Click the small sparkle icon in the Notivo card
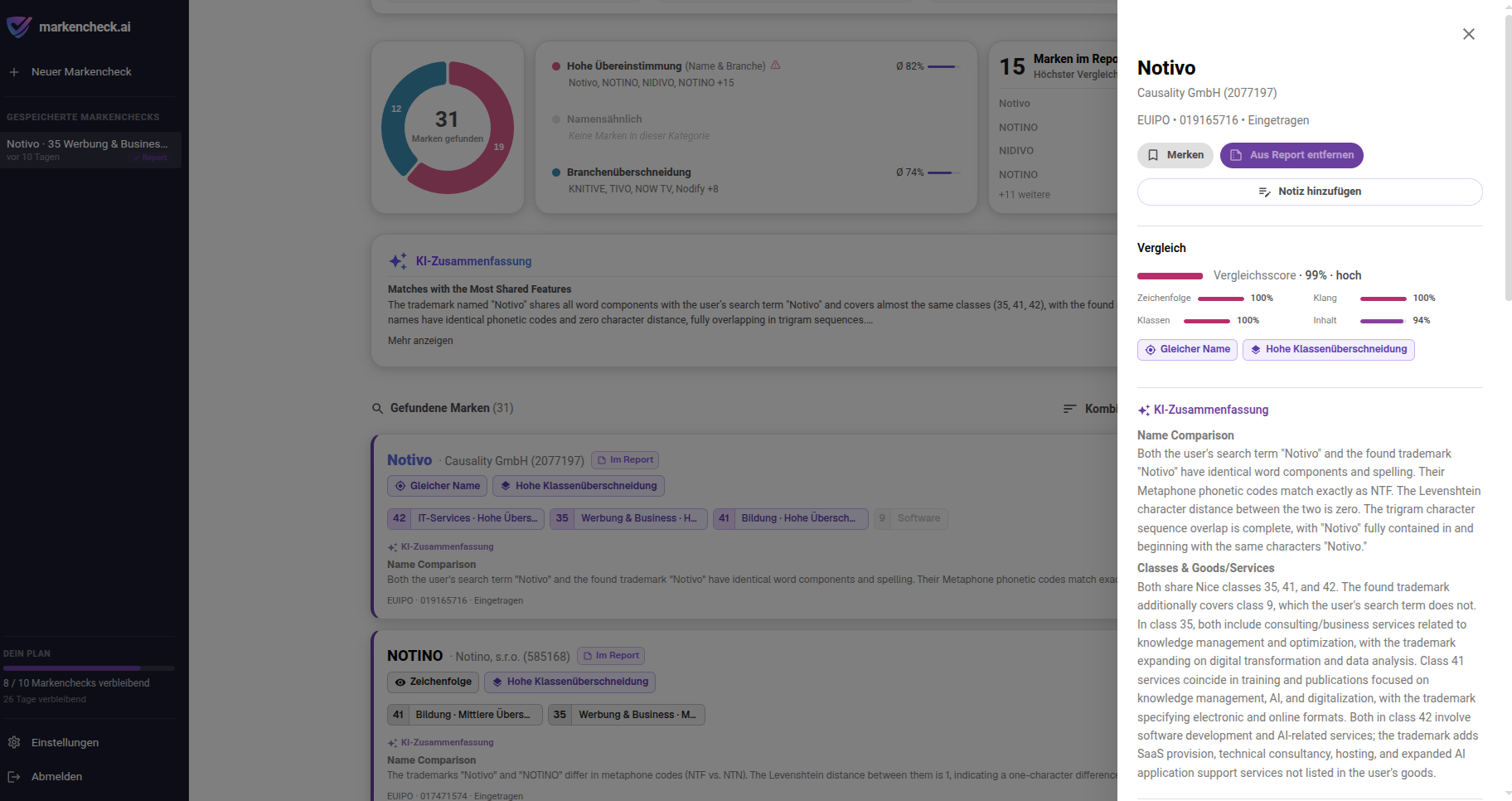Image resolution: width=1512 pixels, height=801 pixels. click(x=392, y=547)
